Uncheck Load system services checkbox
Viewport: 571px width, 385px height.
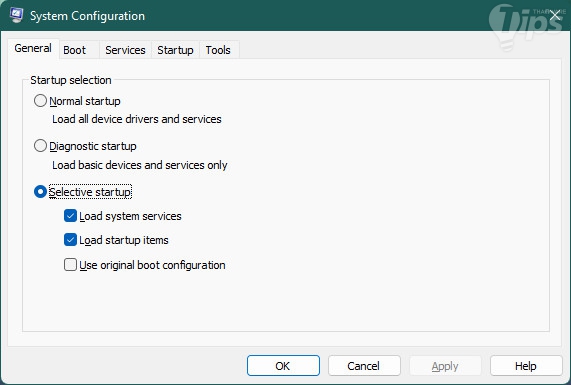tap(70, 216)
